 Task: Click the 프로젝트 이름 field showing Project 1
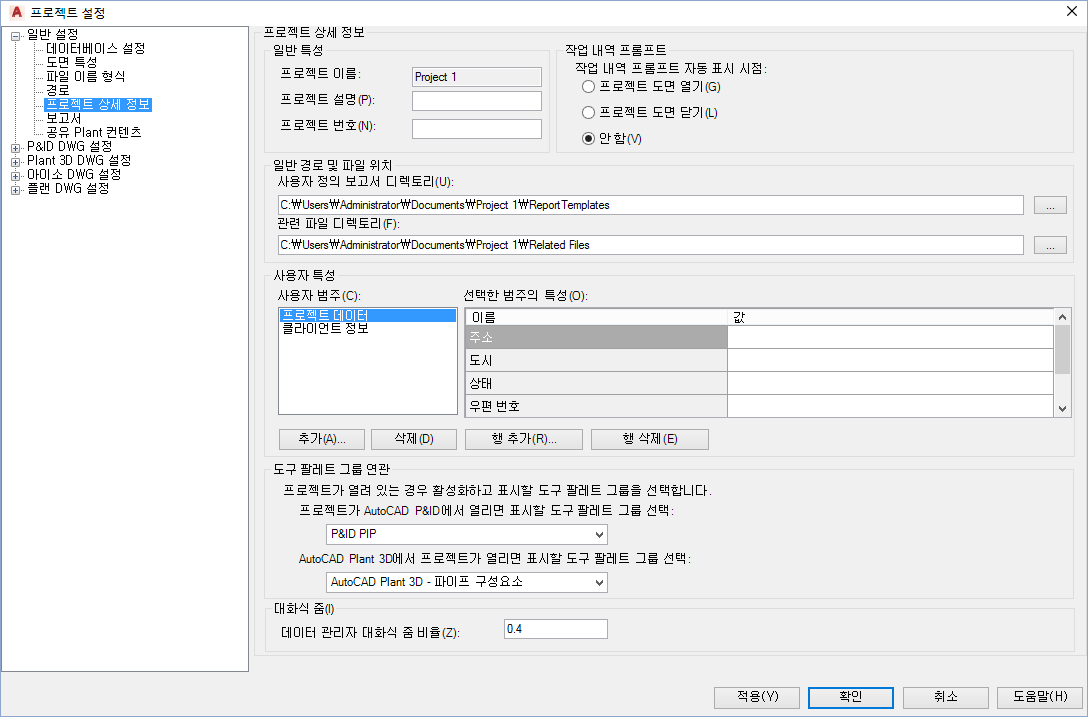click(x=477, y=77)
